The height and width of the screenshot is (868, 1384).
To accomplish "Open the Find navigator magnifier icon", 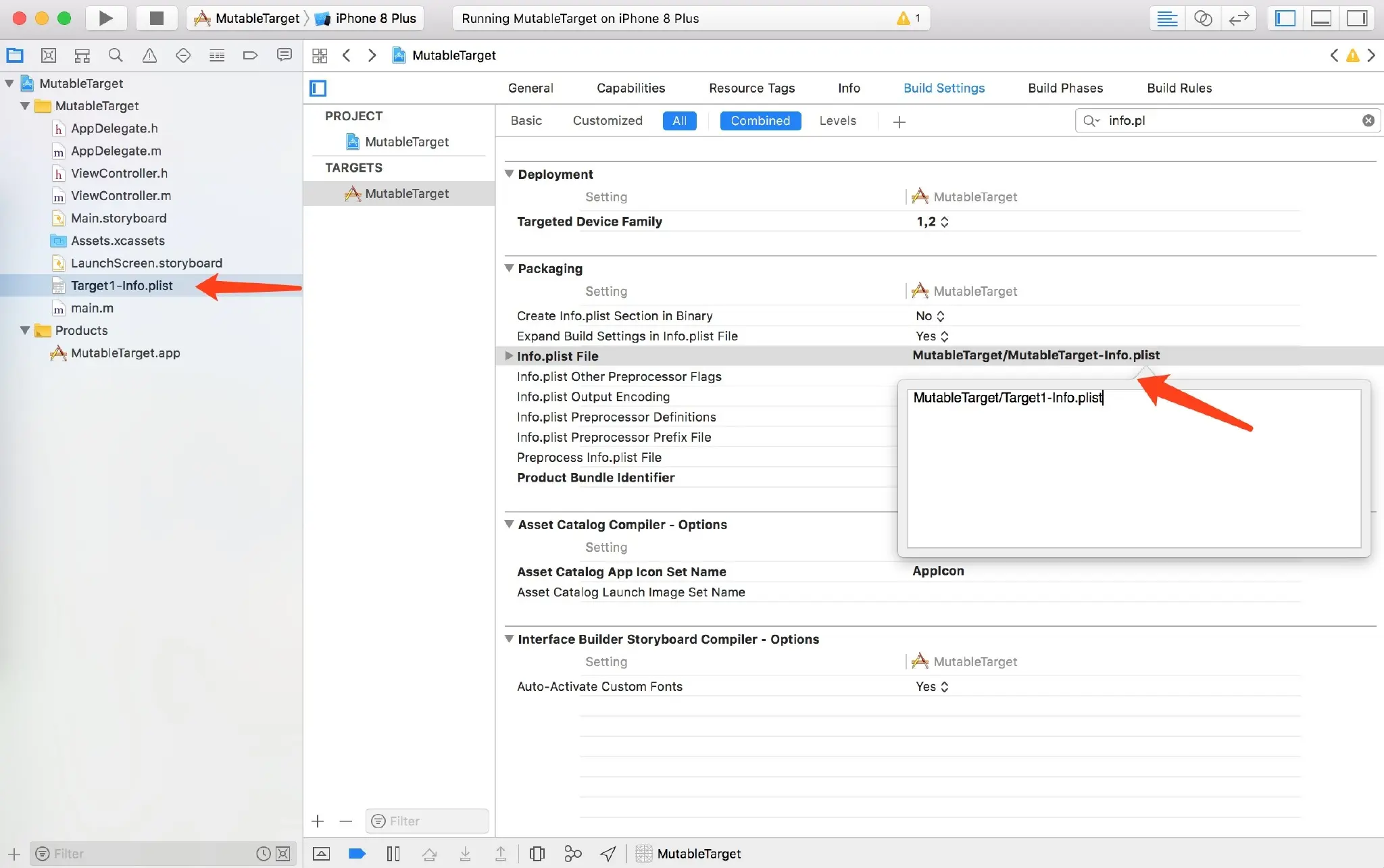I will [x=116, y=55].
